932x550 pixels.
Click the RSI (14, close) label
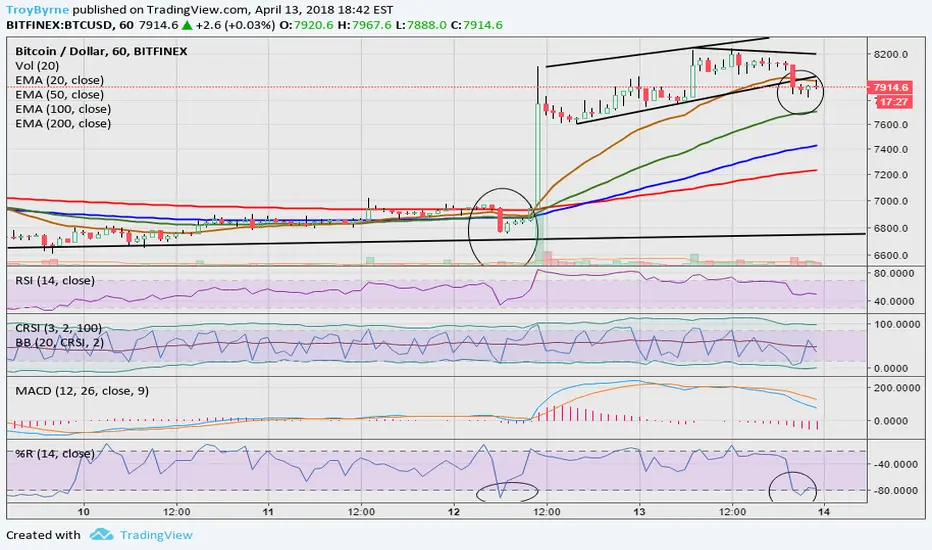pos(55,280)
